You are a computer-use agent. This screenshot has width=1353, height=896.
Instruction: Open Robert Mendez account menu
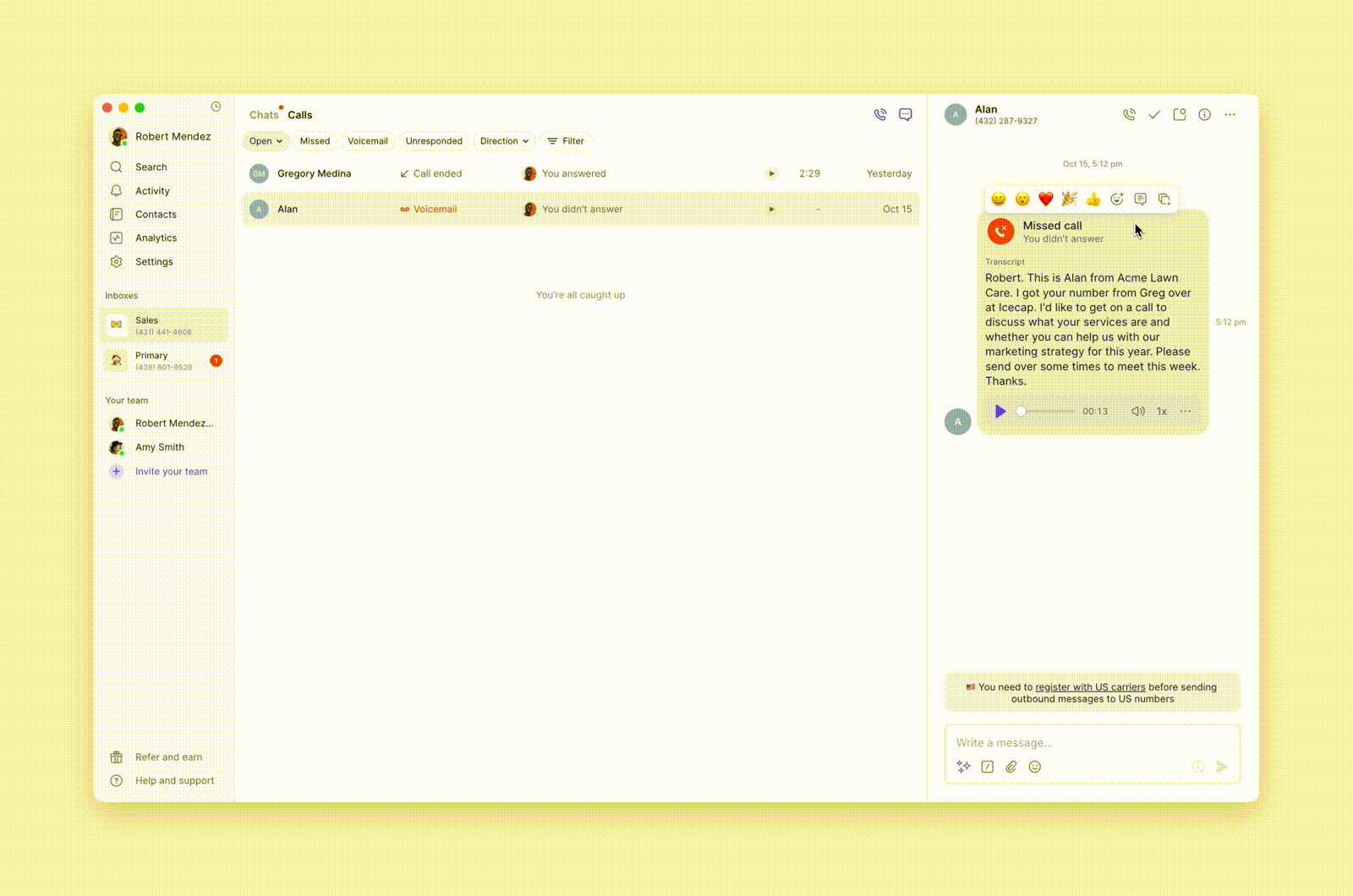(x=161, y=137)
